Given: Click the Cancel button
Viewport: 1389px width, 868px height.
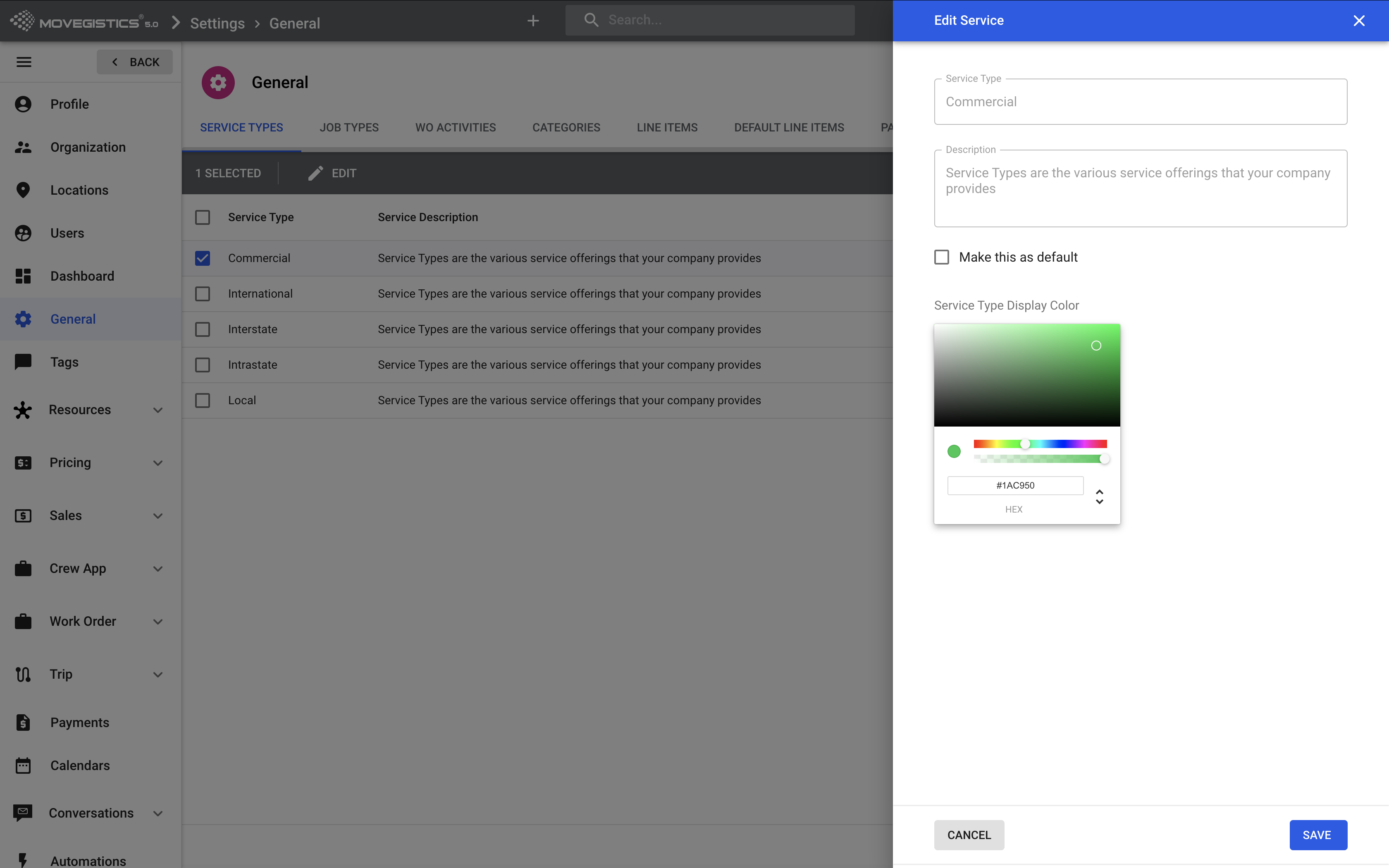Looking at the screenshot, I should click(969, 835).
